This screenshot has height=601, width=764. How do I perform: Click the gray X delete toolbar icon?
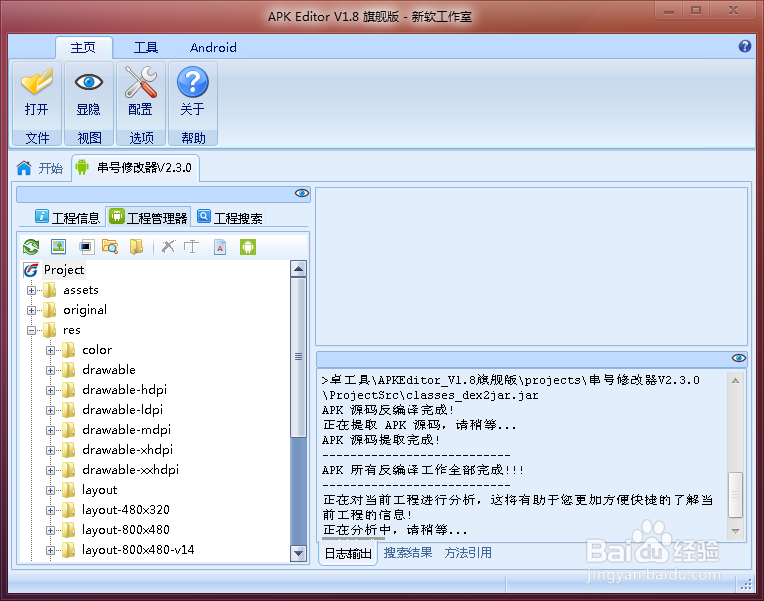point(168,247)
